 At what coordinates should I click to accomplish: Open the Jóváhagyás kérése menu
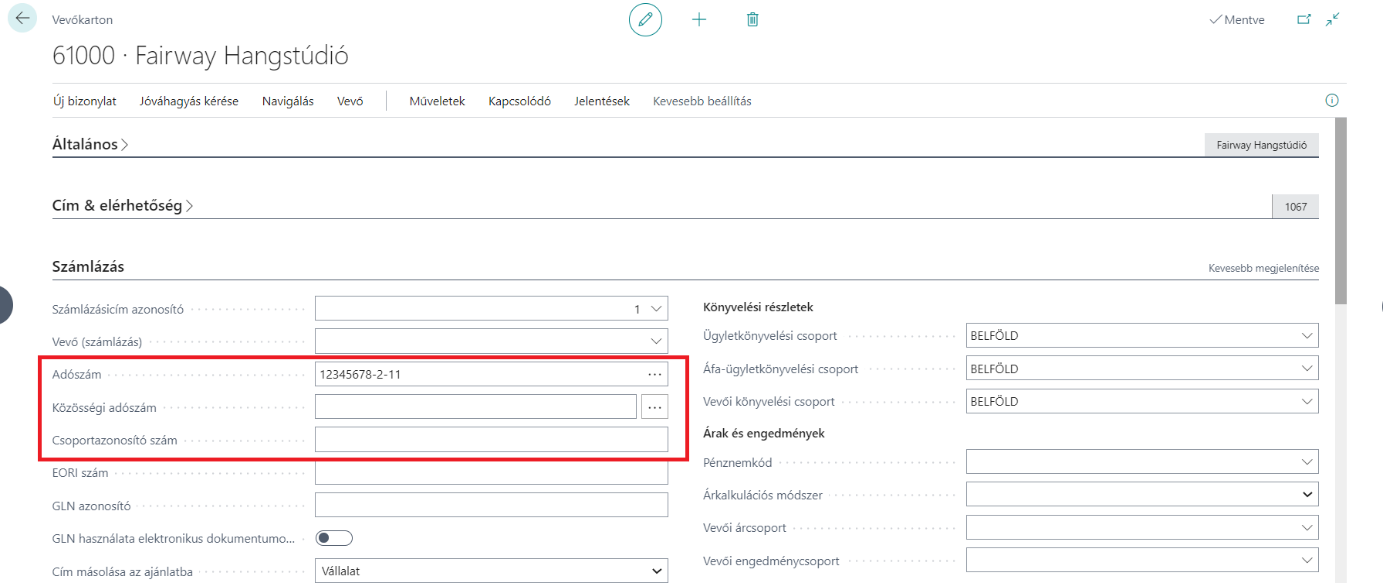pos(189,101)
